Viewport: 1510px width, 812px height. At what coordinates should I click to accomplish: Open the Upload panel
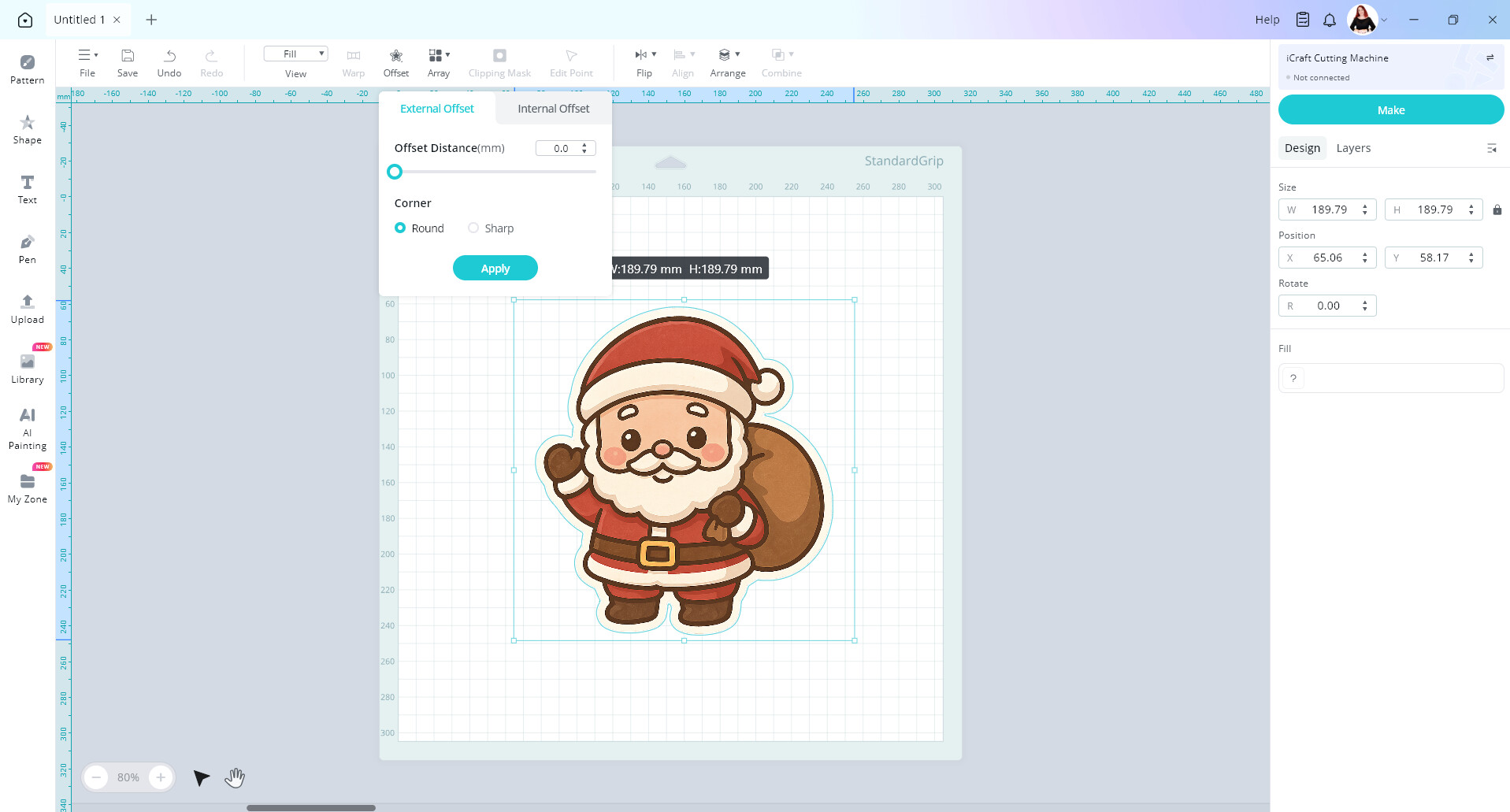[x=27, y=309]
